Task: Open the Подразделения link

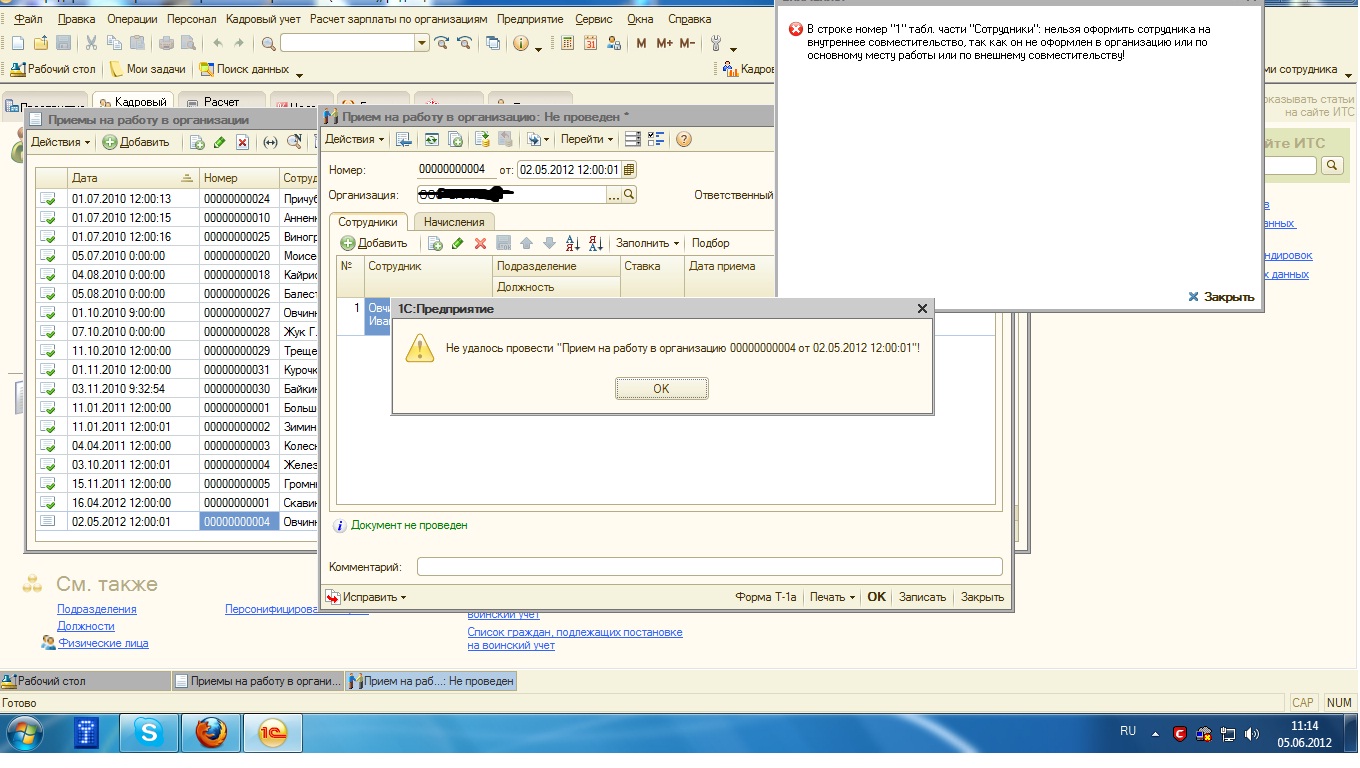Action: coord(97,609)
